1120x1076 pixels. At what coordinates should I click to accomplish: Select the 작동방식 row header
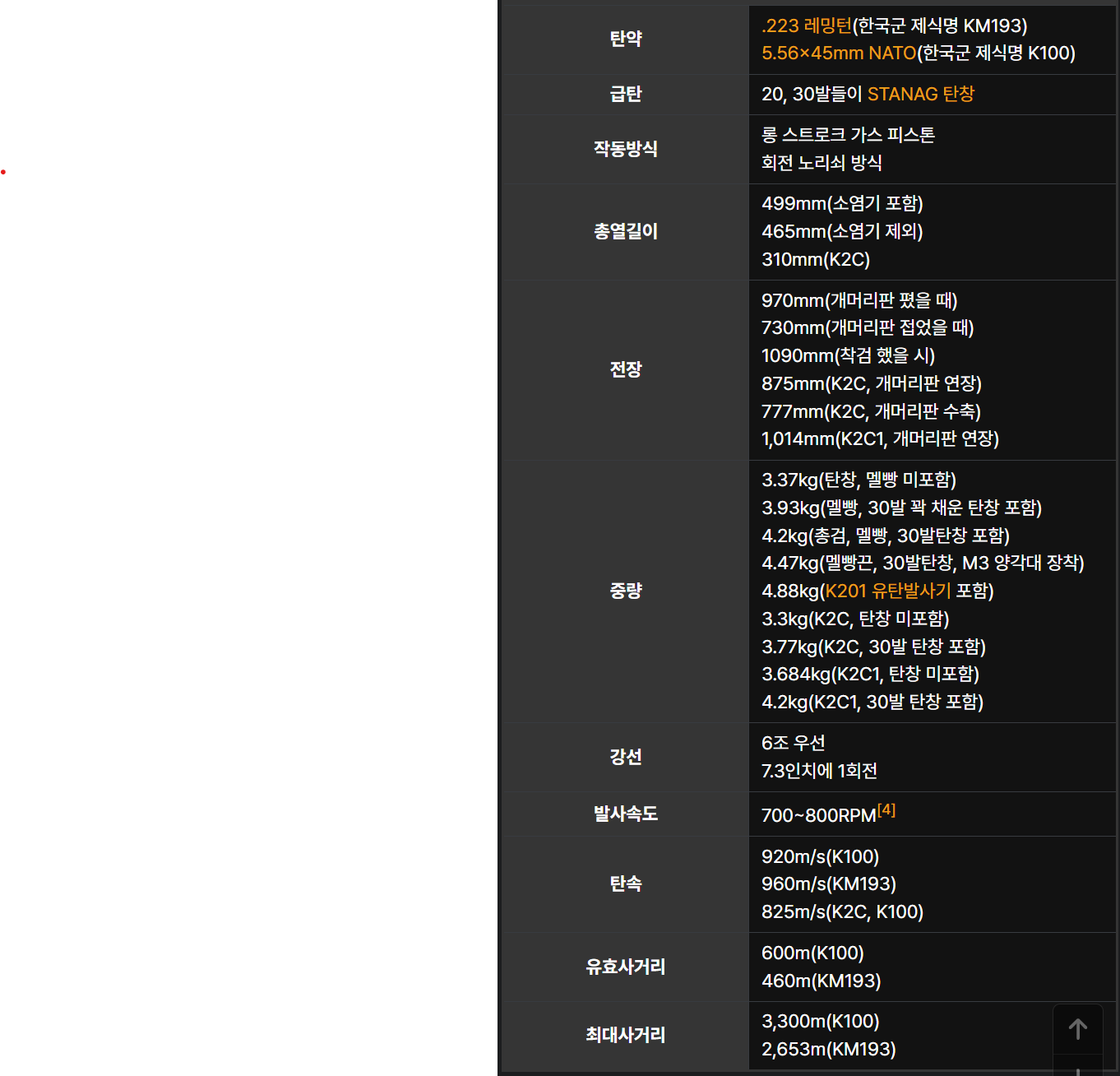point(626,149)
